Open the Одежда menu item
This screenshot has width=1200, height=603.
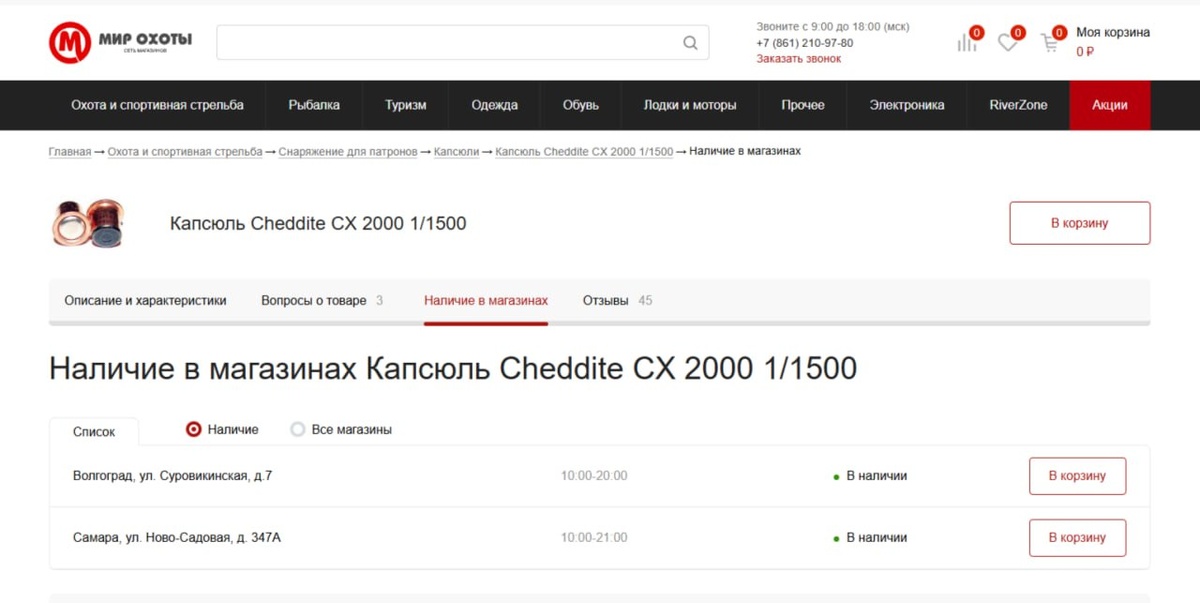494,105
